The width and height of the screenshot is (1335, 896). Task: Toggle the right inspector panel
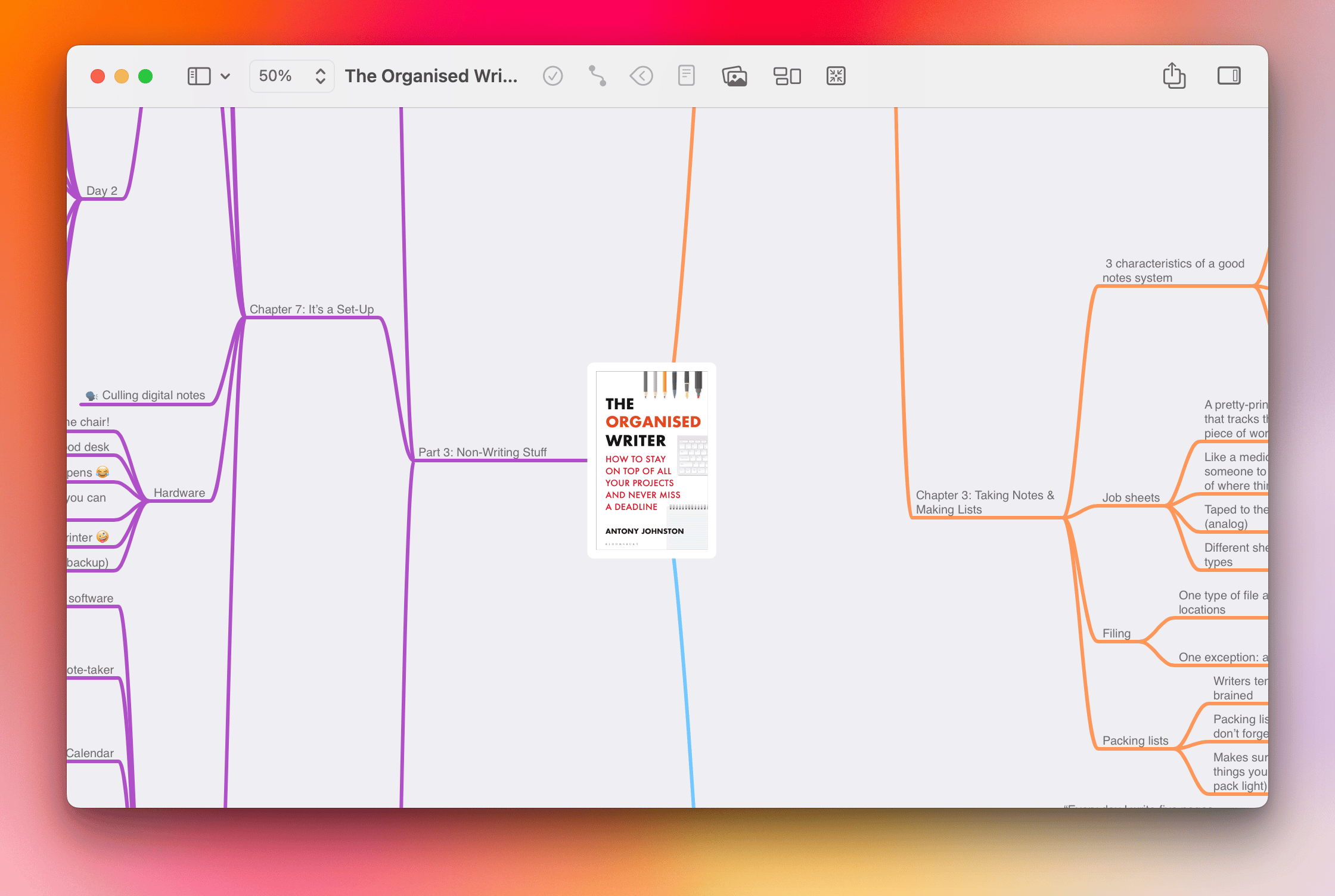tap(1229, 76)
